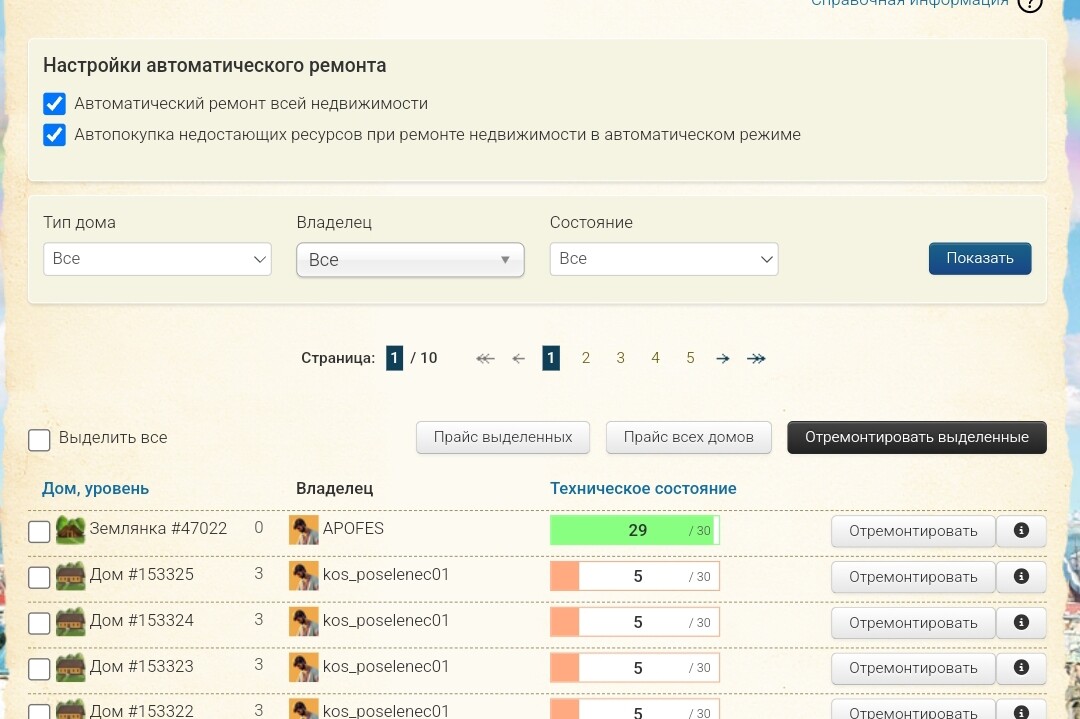Viewport: 1080px width, 719px height.
Task: Sort by Техническое состояние column header
Action: pos(643,489)
